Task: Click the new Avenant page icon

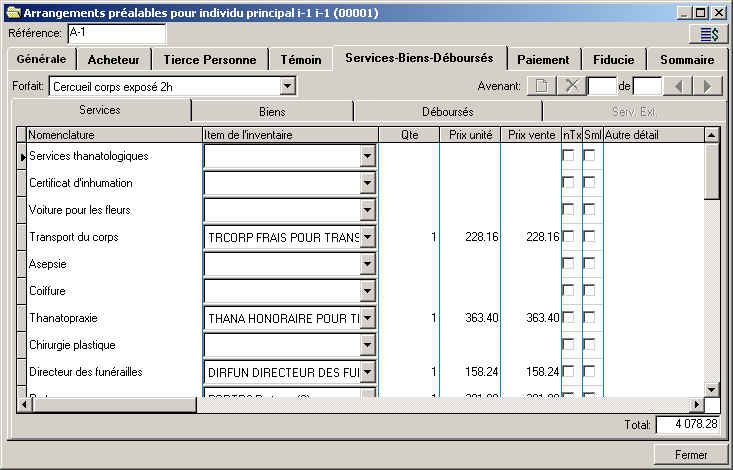Action: [x=539, y=86]
